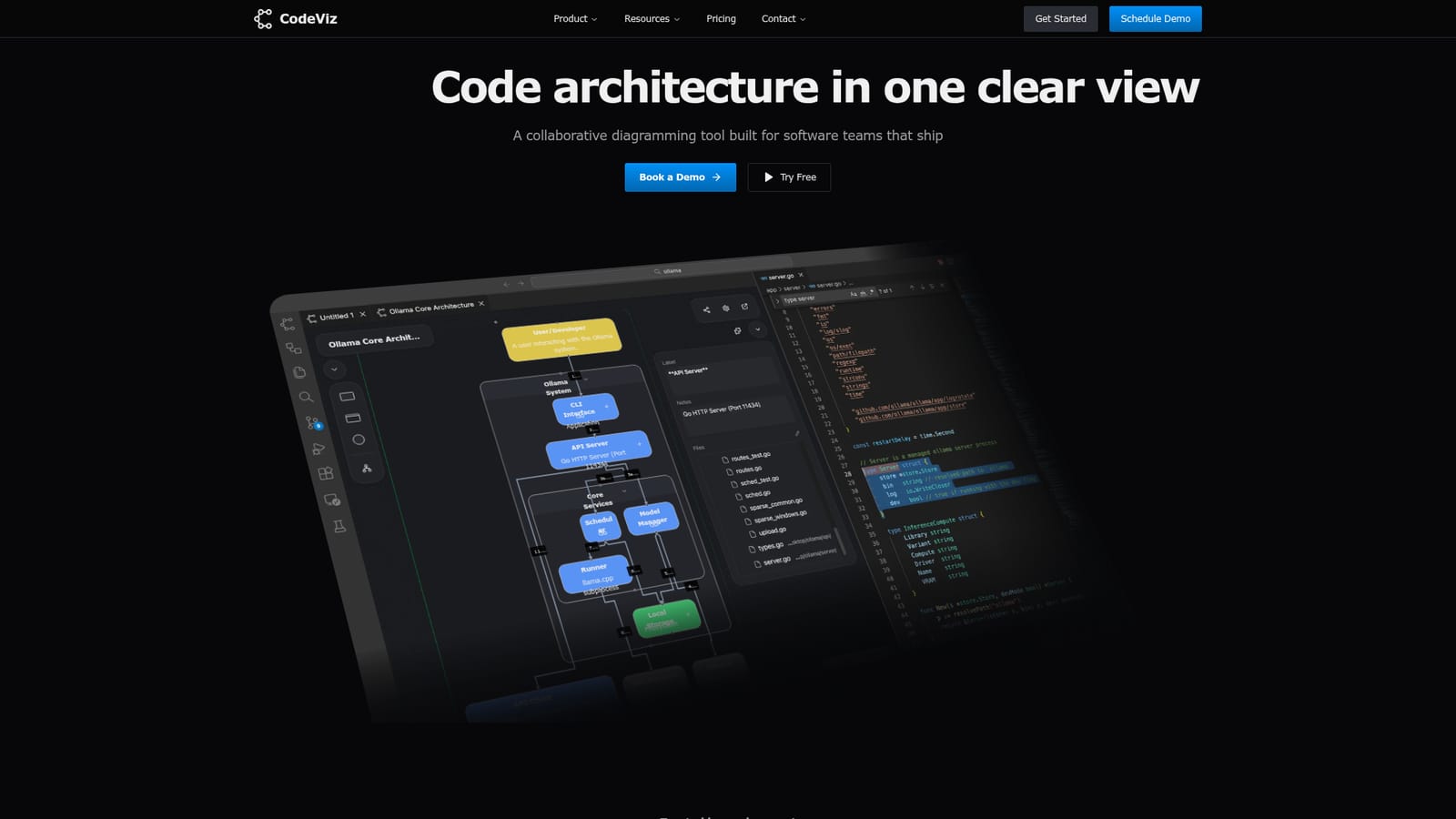Click the Try Free button
Screen dimensions: 1456x819
pyautogui.click(x=789, y=177)
